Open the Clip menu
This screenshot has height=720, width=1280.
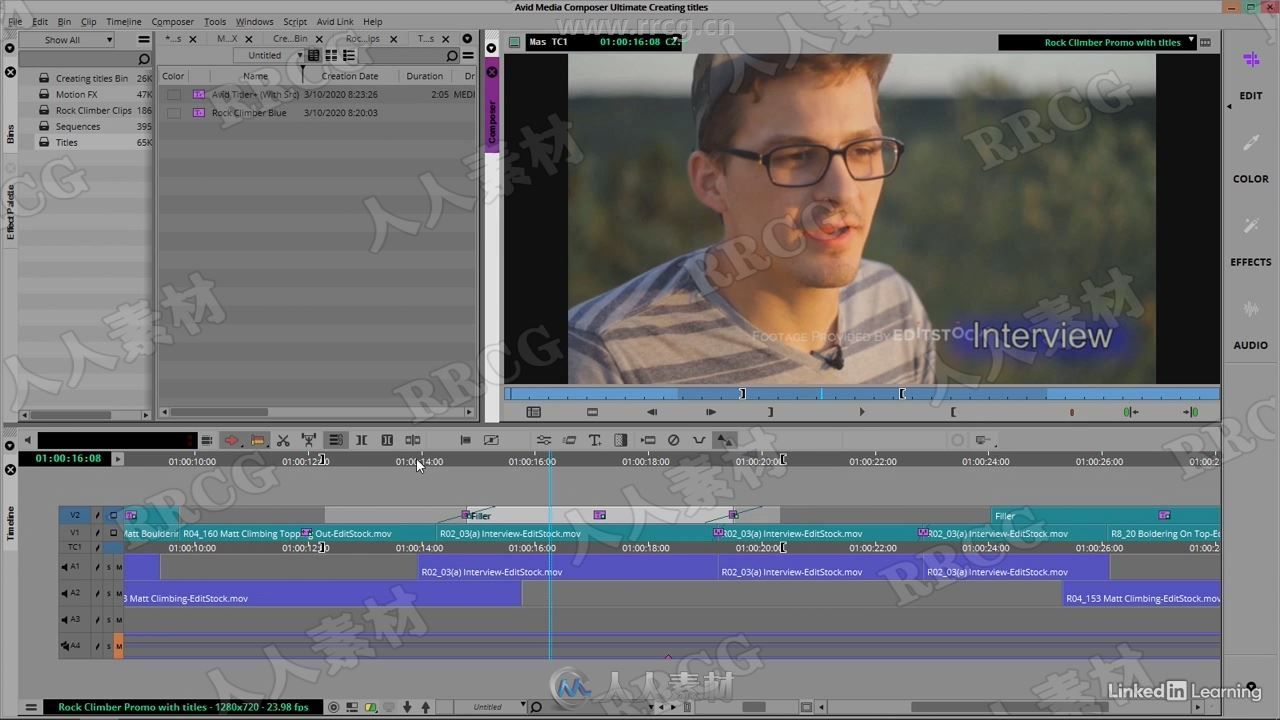click(89, 21)
